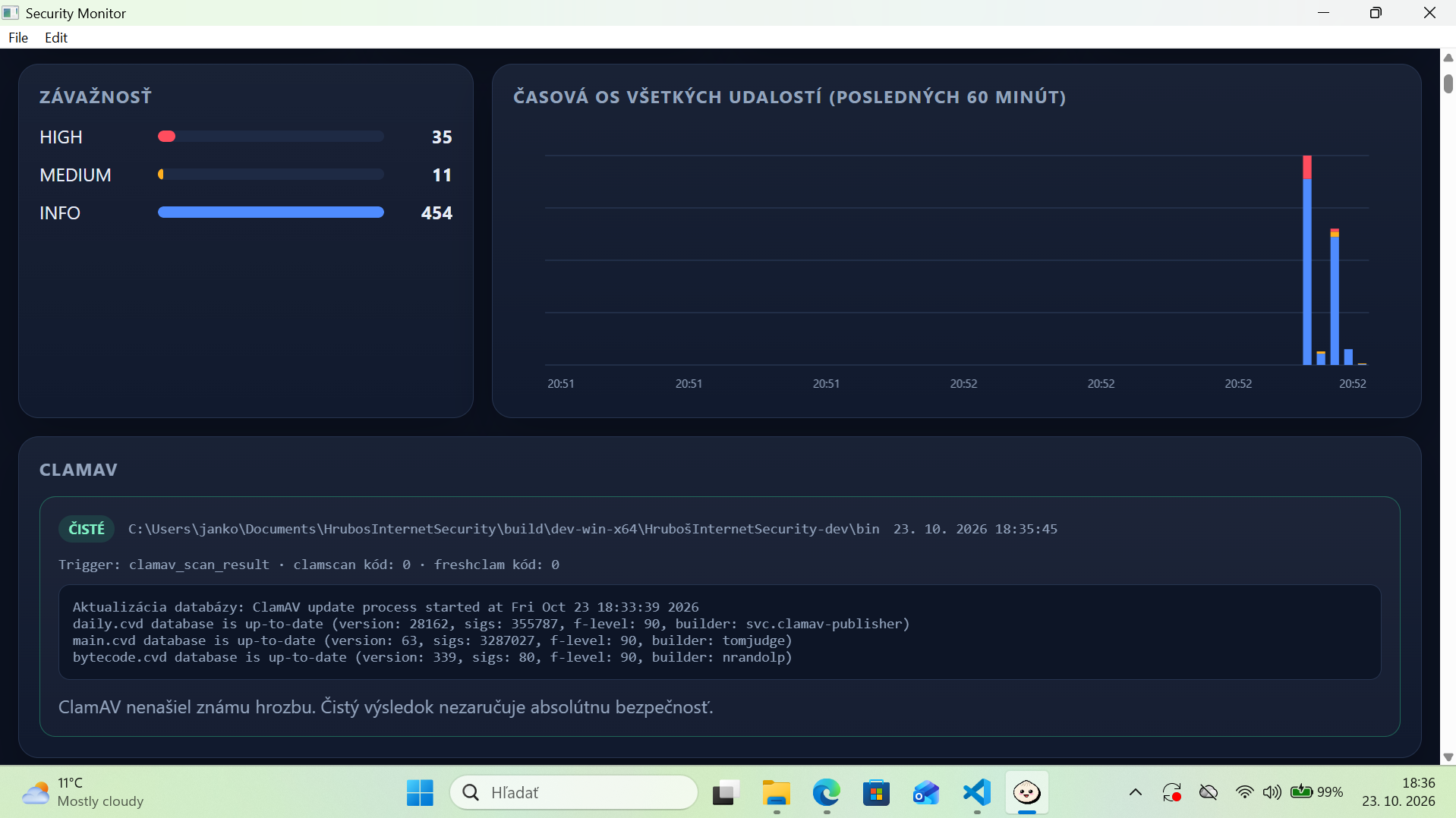The height and width of the screenshot is (818, 1456).
Task: Click the scrollbar down arrow
Action: (x=1448, y=757)
